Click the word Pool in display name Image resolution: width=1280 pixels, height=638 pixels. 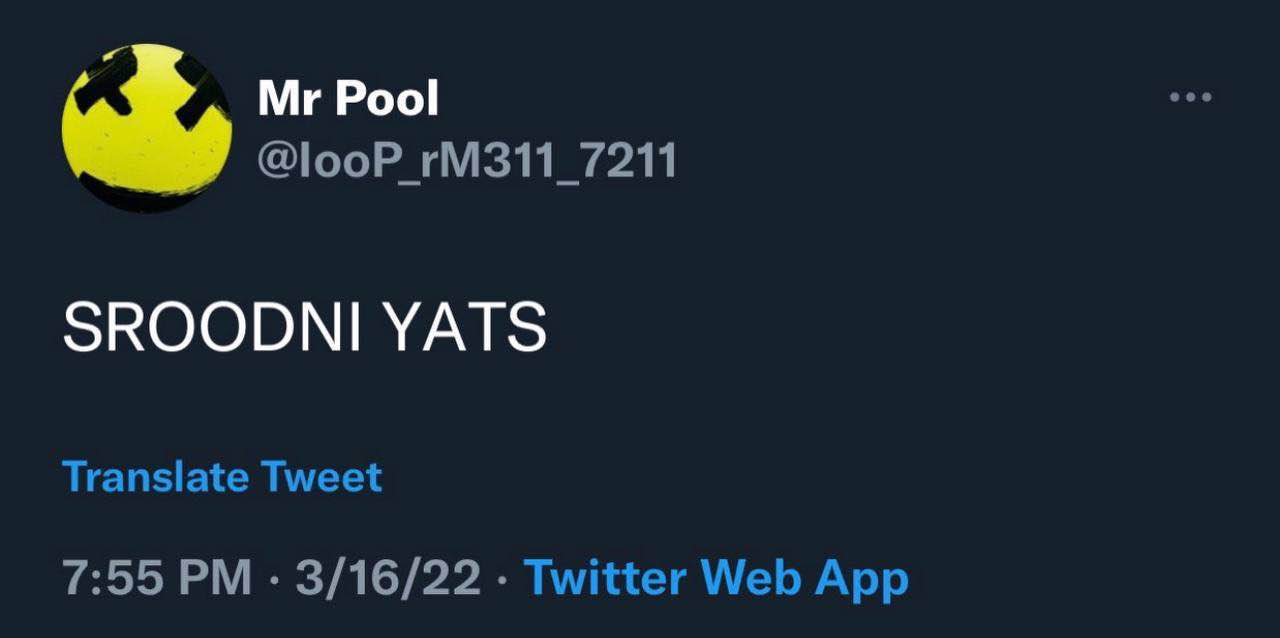385,98
